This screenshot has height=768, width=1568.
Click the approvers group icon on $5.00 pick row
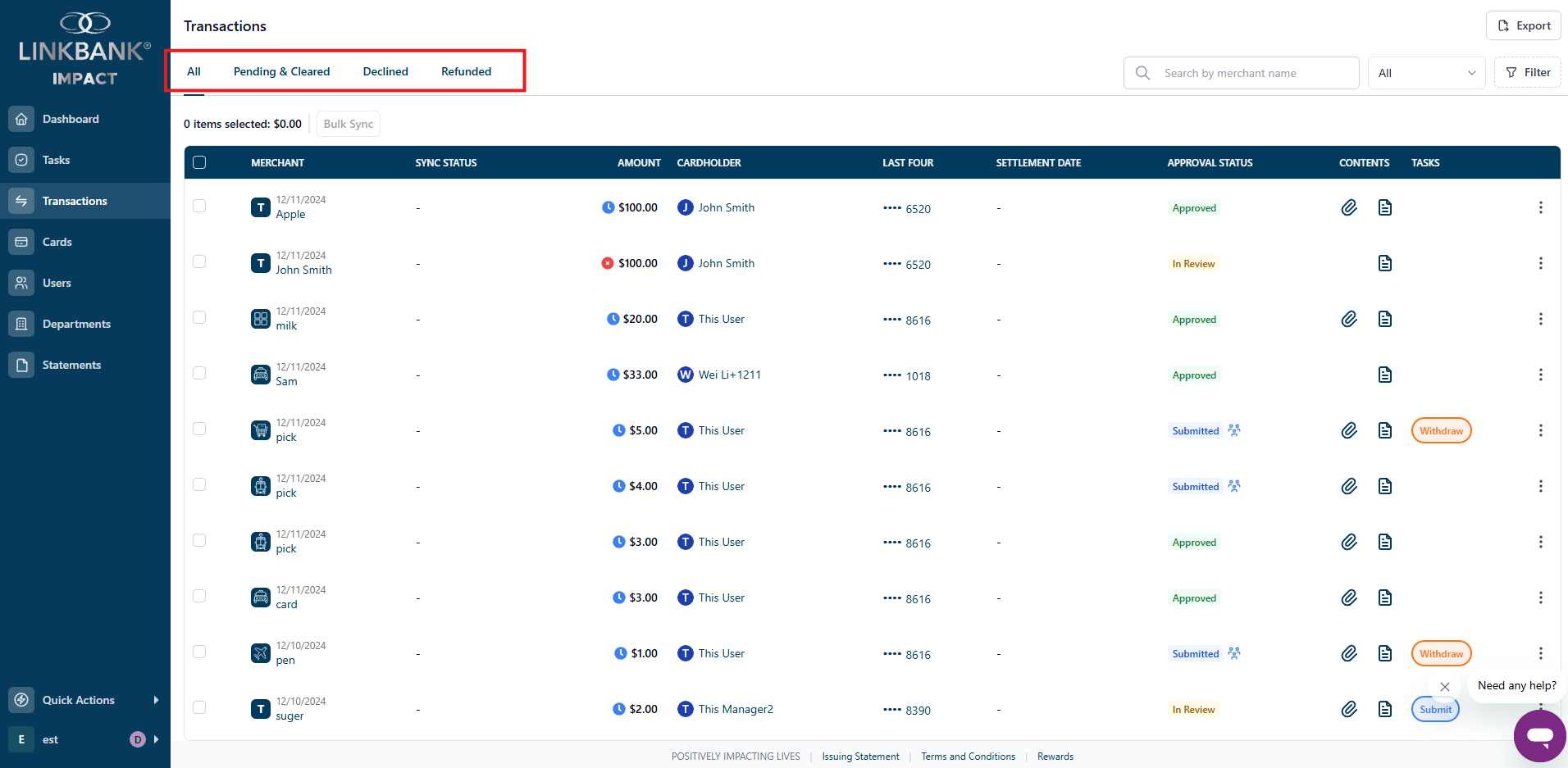pyautogui.click(x=1234, y=430)
